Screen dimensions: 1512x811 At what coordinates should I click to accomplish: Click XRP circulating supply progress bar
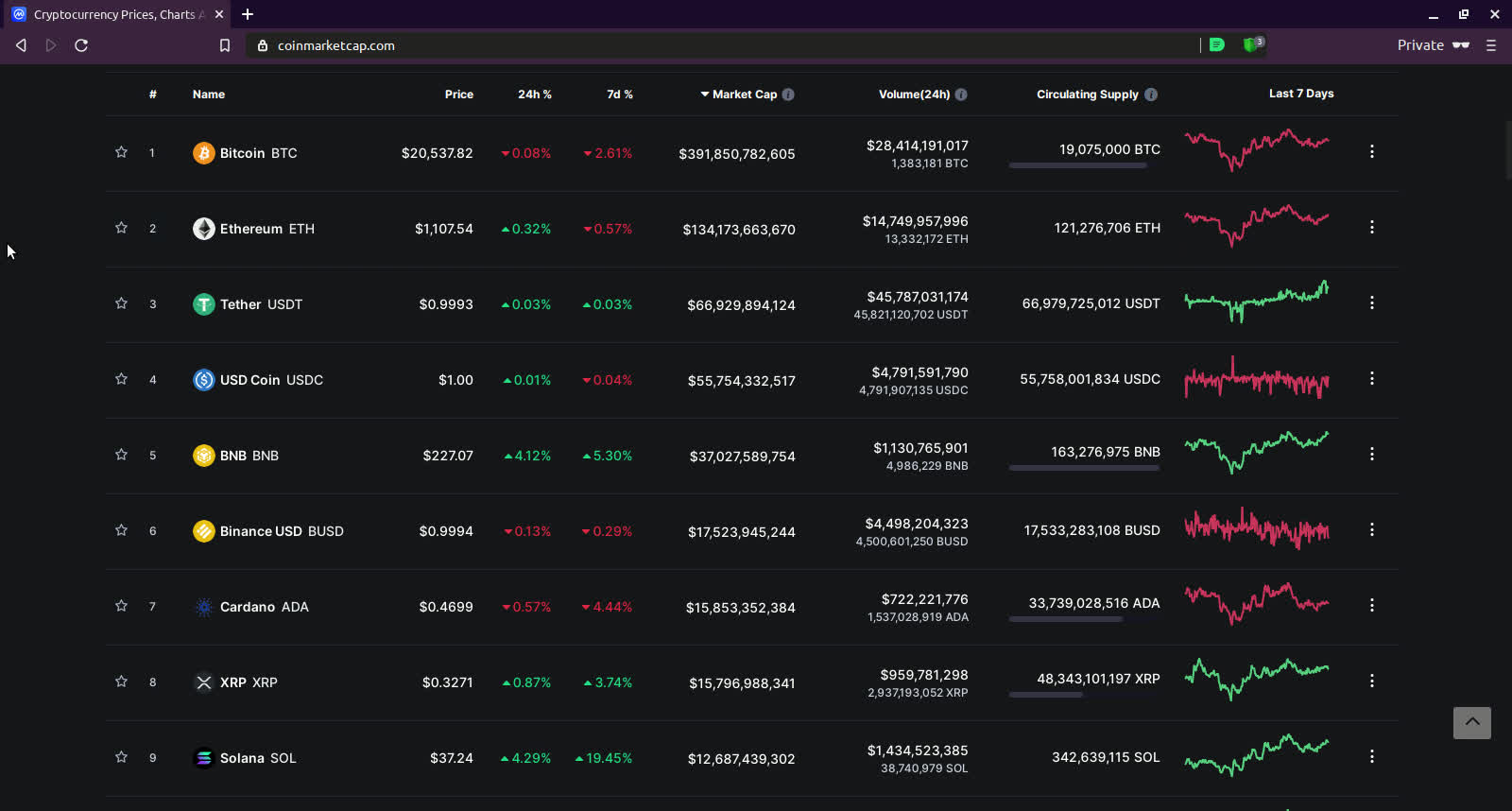(1085, 695)
